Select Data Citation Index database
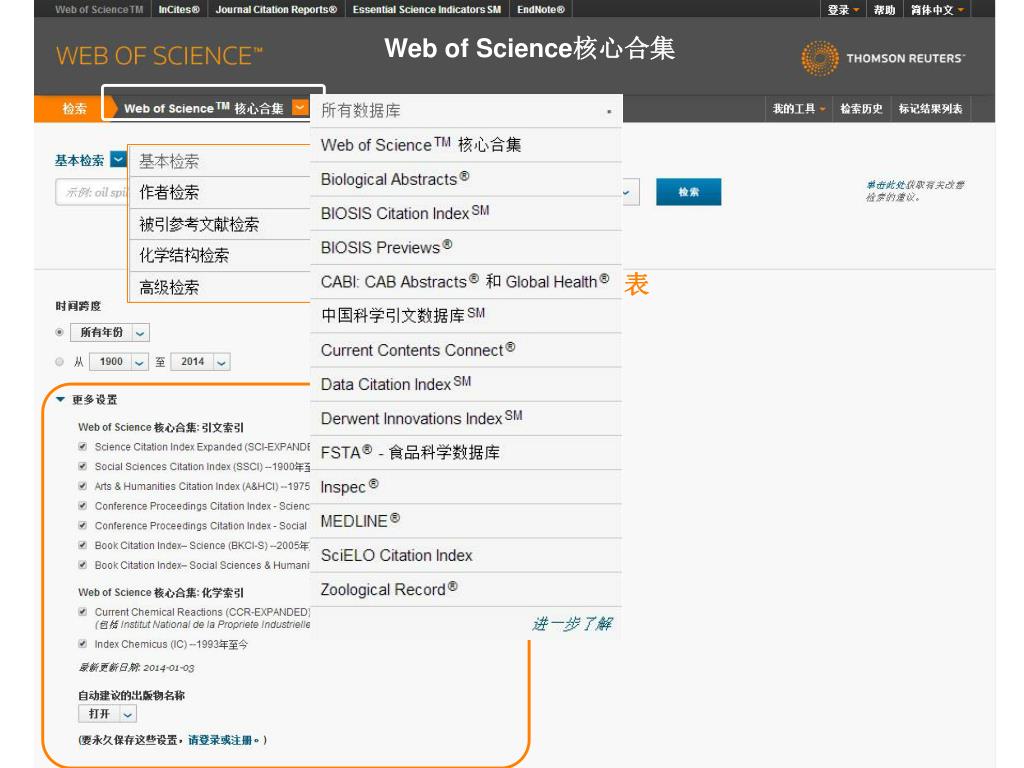Image resolution: width=1024 pixels, height=768 pixels. click(466, 384)
